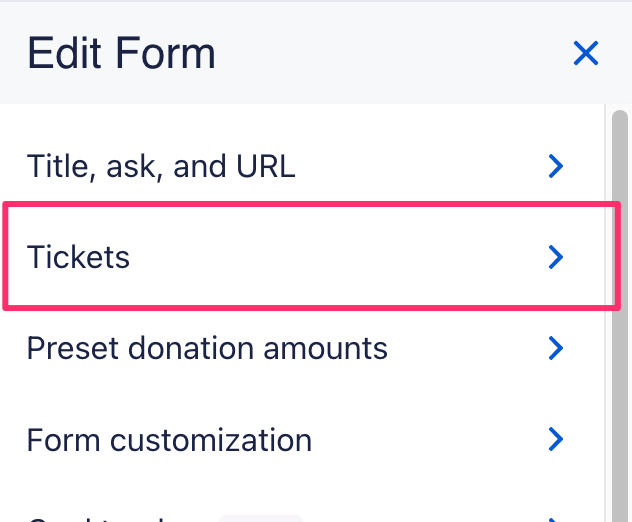Click the gray badge on the bottom cut-off row
Image resolution: width=632 pixels, height=522 pixels.
tap(260, 518)
